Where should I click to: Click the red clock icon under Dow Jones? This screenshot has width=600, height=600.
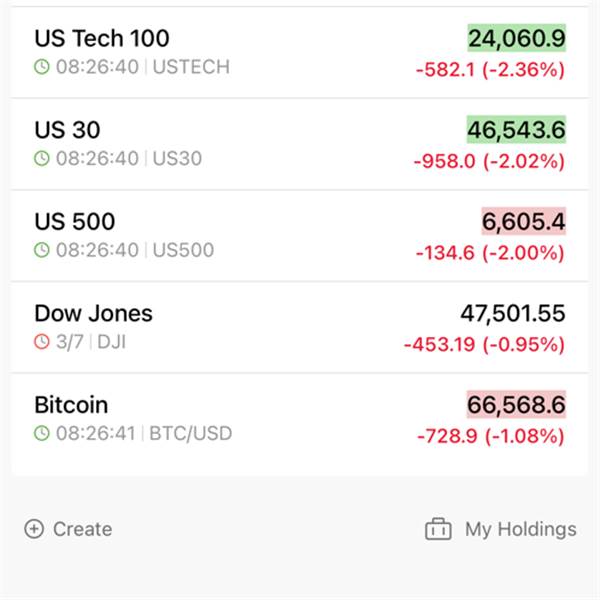tap(42, 342)
